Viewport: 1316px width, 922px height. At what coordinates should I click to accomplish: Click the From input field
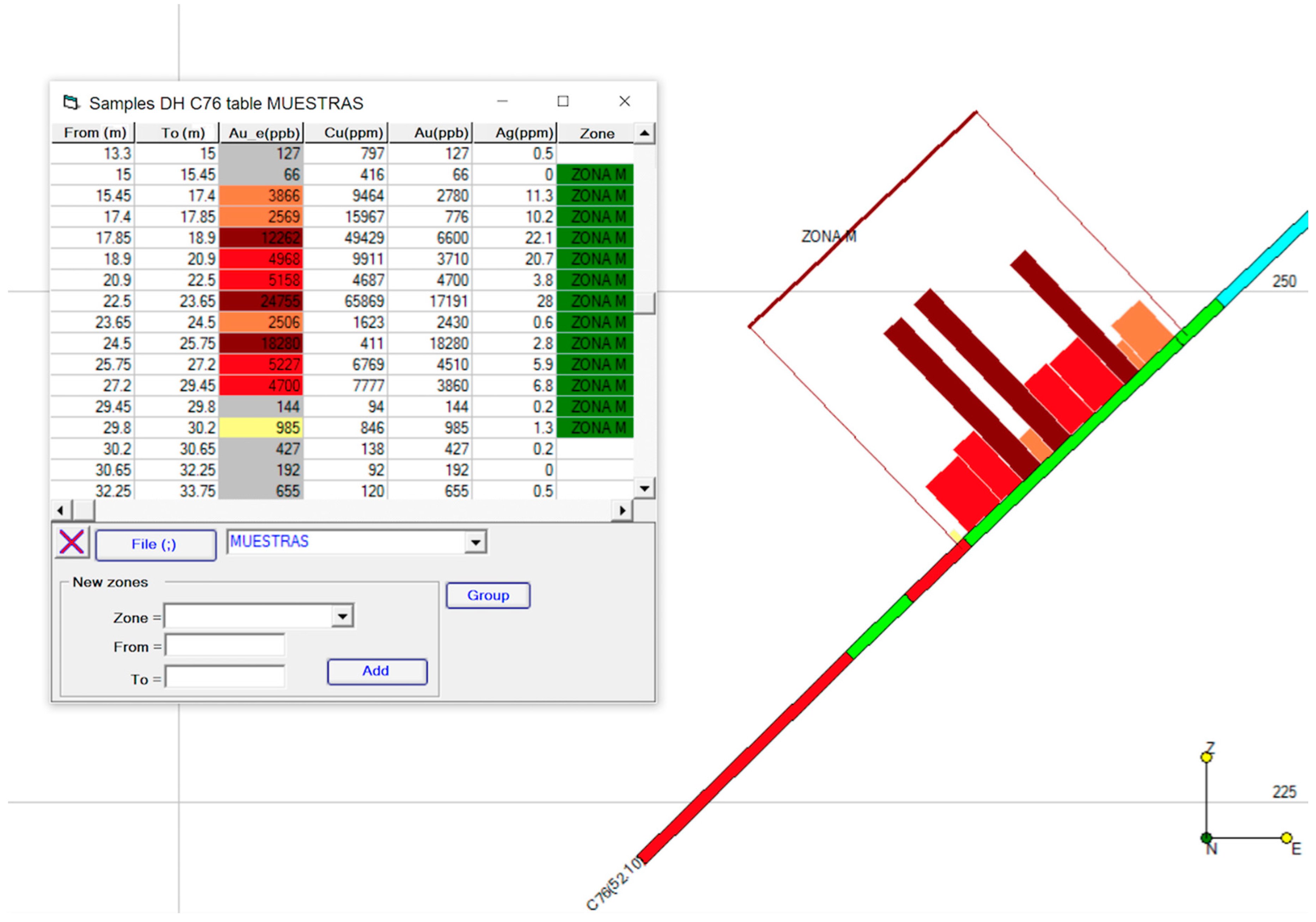pos(225,646)
